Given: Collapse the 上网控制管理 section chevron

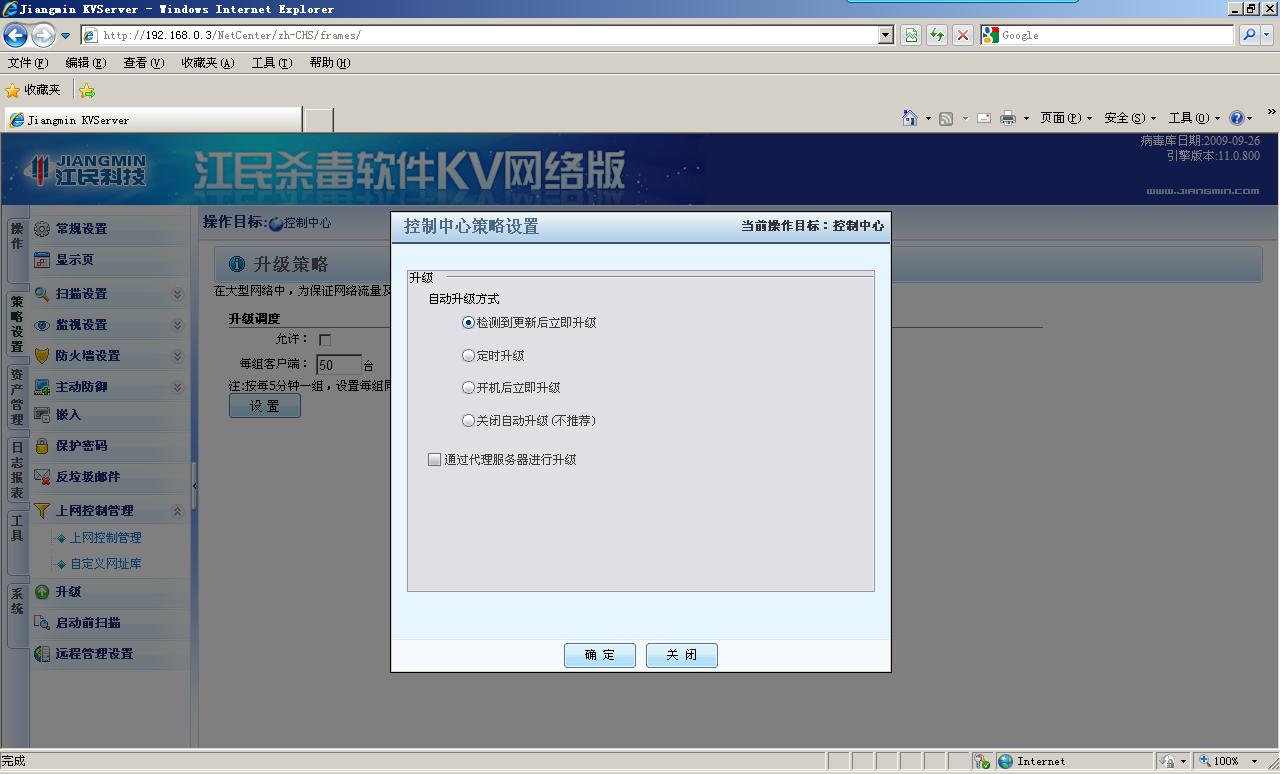Looking at the screenshot, I should pyautogui.click(x=177, y=511).
